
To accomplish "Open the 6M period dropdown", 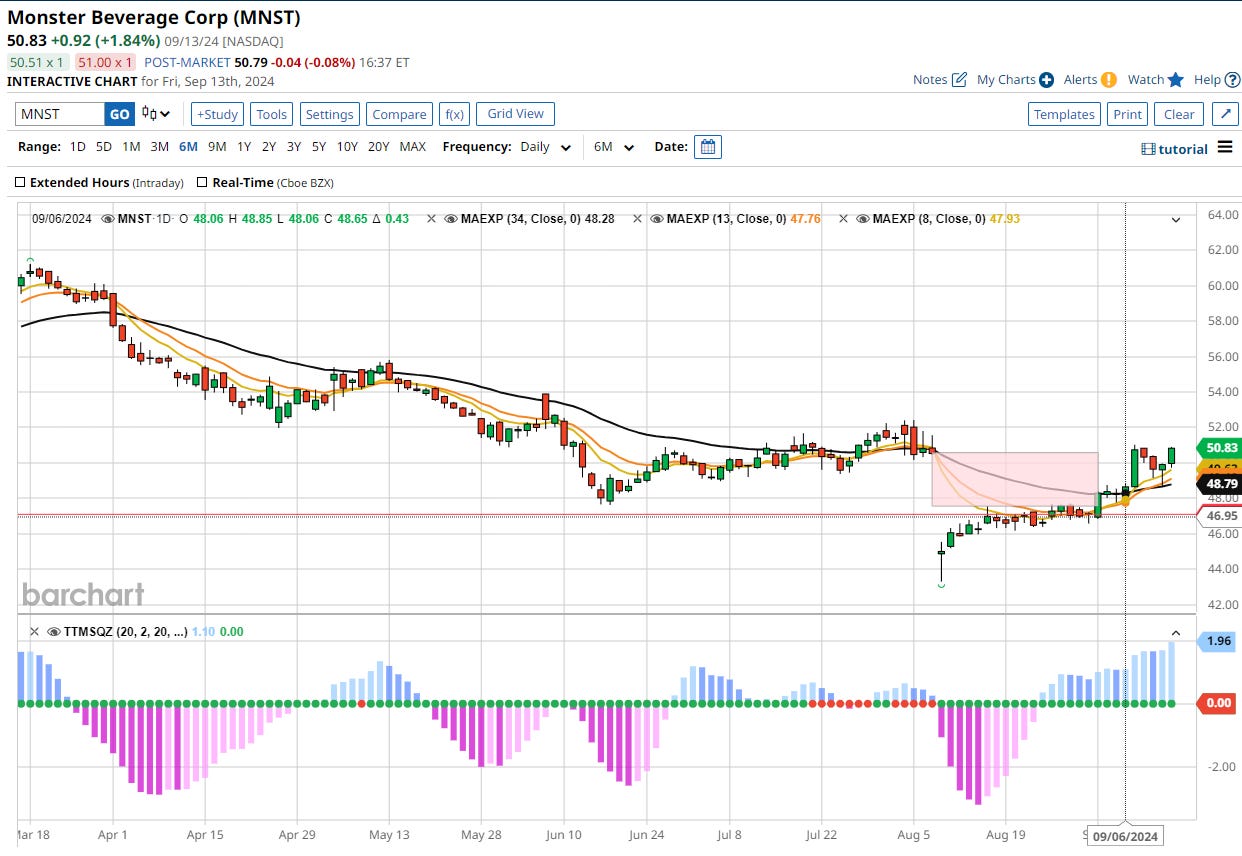I will 614,147.
